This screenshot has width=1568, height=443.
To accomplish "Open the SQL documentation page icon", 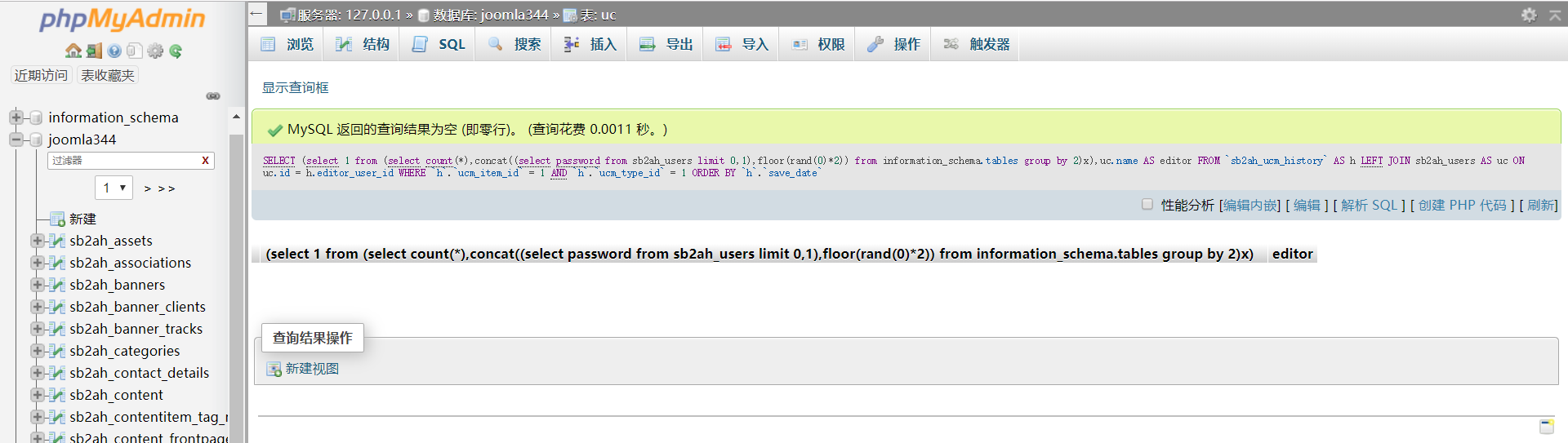I will (135, 51).
